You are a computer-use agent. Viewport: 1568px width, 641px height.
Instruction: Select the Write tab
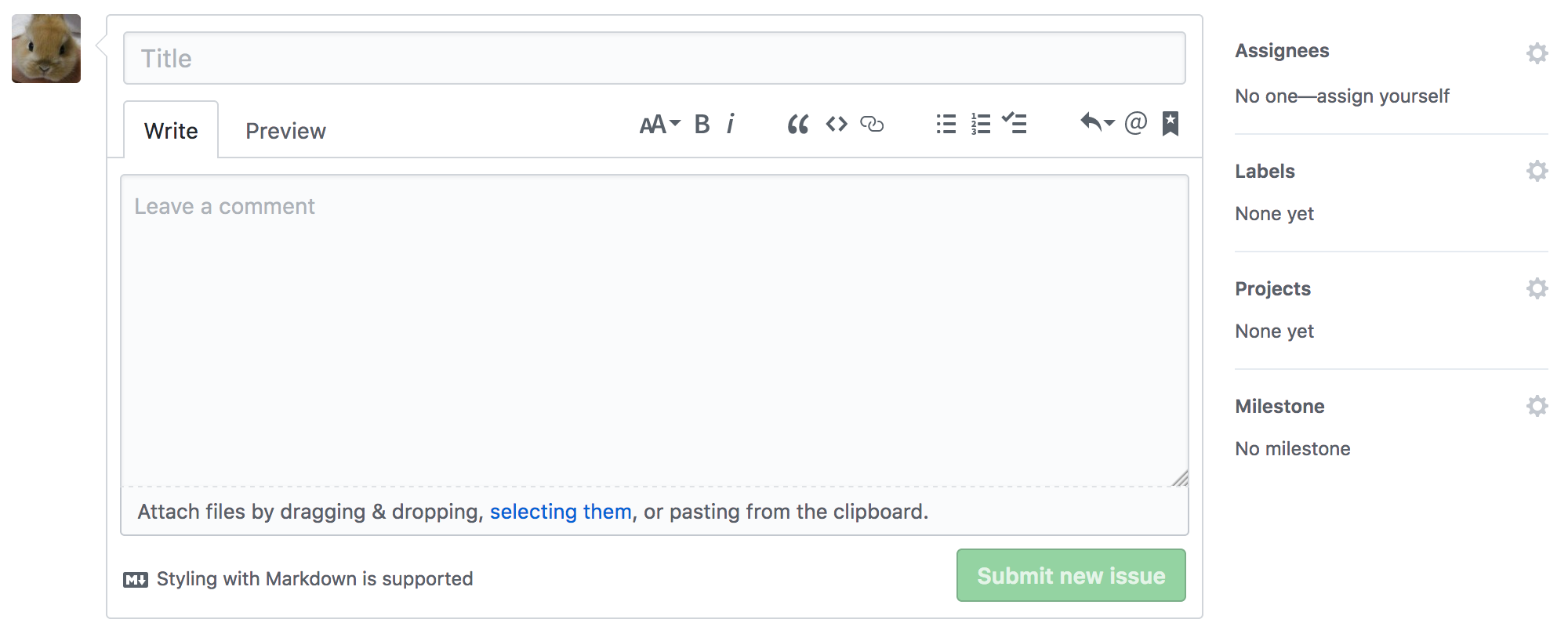pos(170,129)
